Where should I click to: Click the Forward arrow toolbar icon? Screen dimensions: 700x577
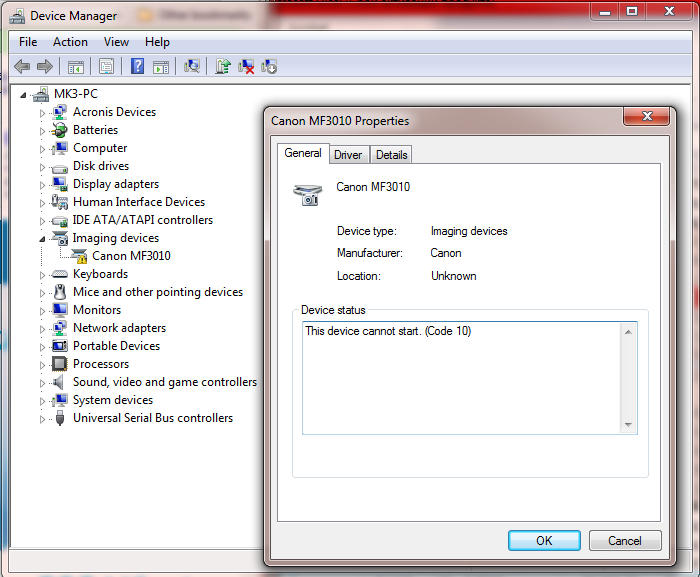pos(45,67)
